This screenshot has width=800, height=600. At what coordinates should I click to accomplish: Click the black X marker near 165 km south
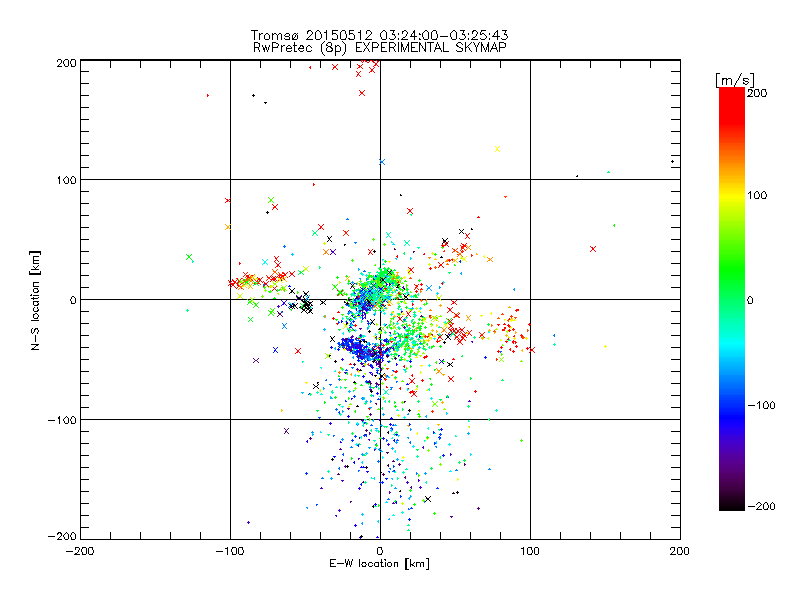(428, 499)
